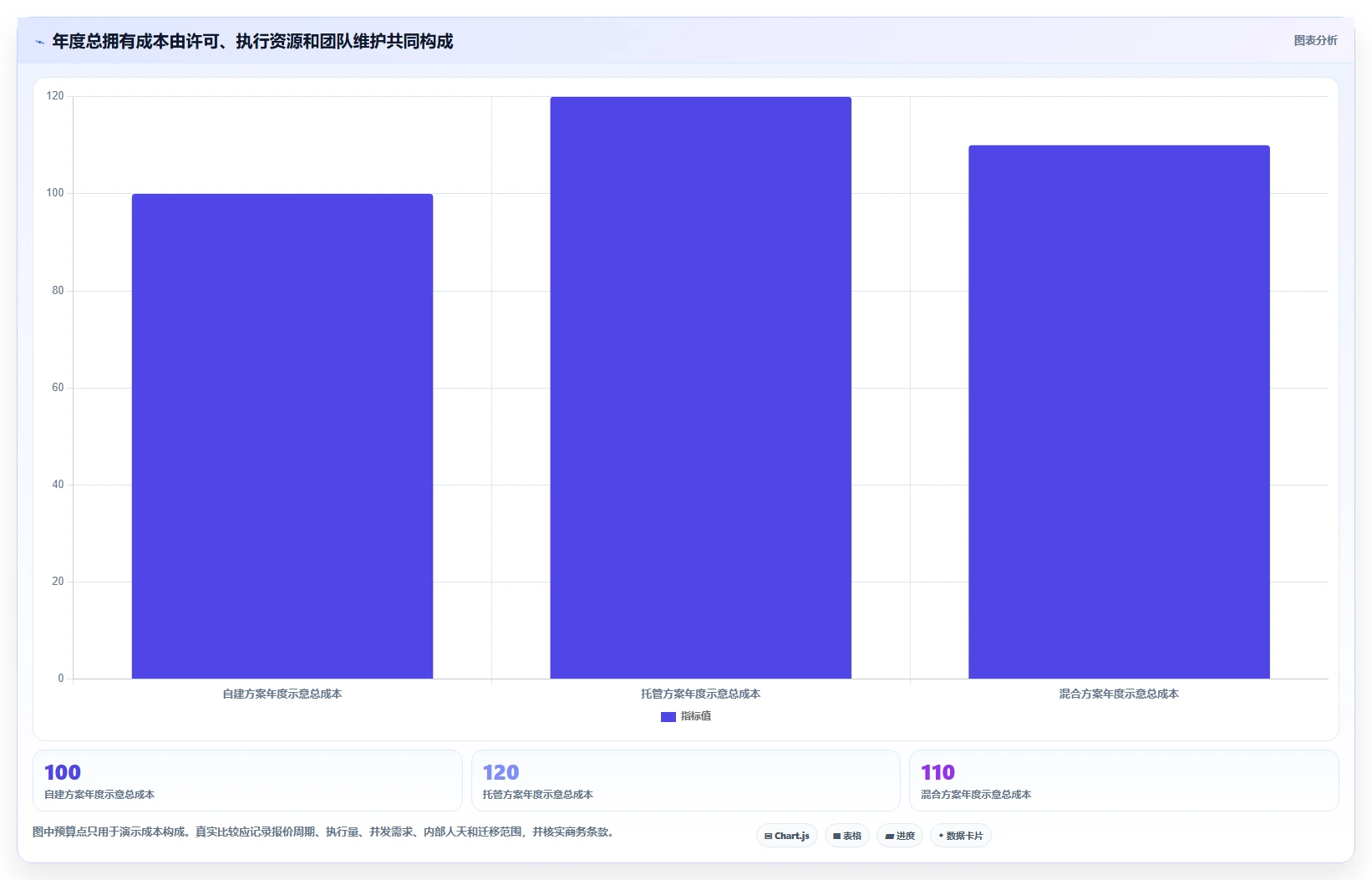Click the 指标值 legend label
This screenshot has height=880, width=1372.
point(695,716)
